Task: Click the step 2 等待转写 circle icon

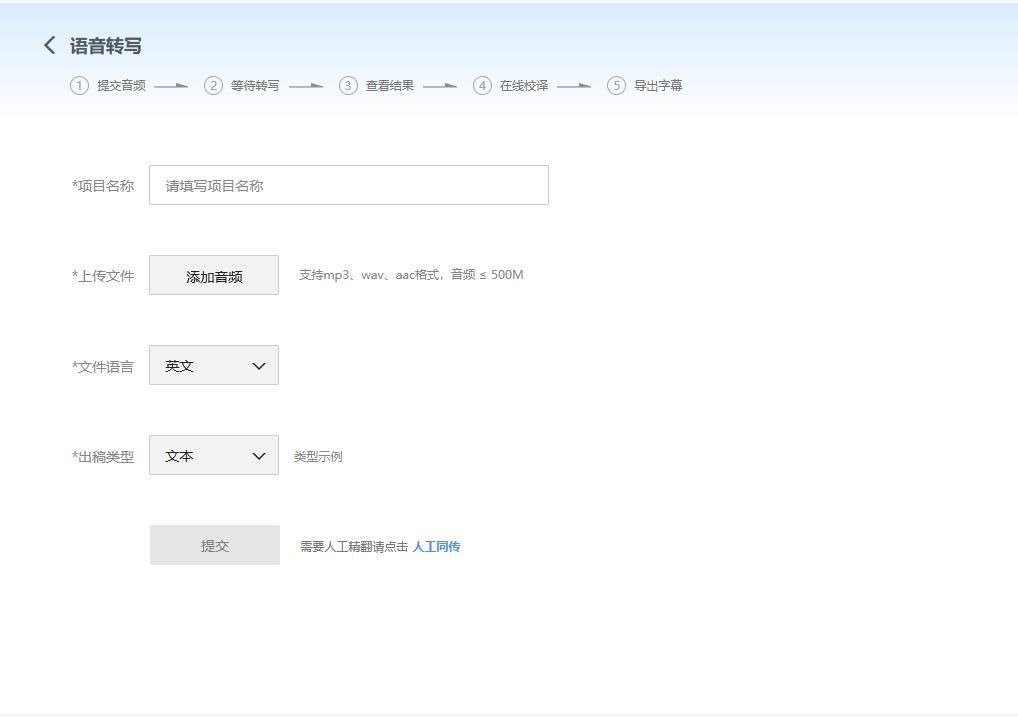Action: coord(213,86)
